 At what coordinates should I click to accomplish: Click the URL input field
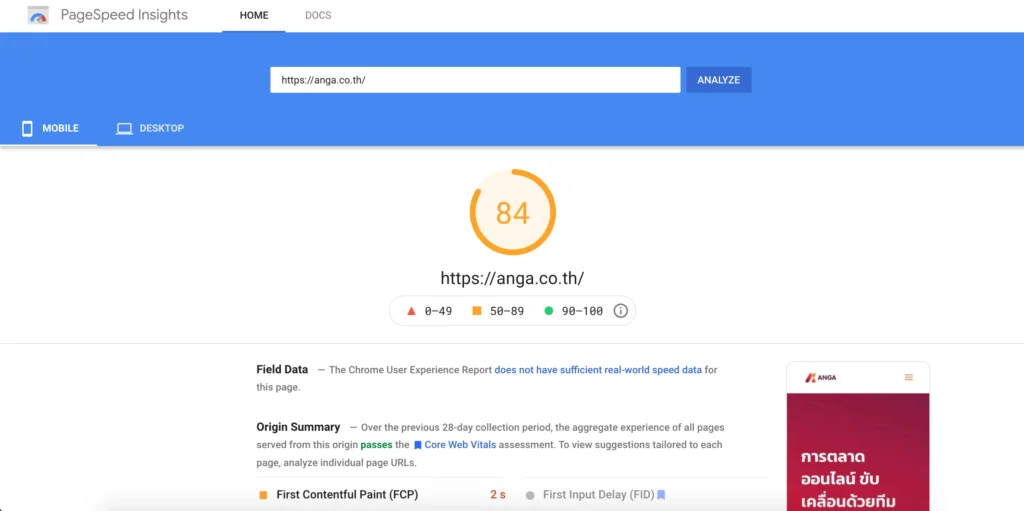(475, 80)
